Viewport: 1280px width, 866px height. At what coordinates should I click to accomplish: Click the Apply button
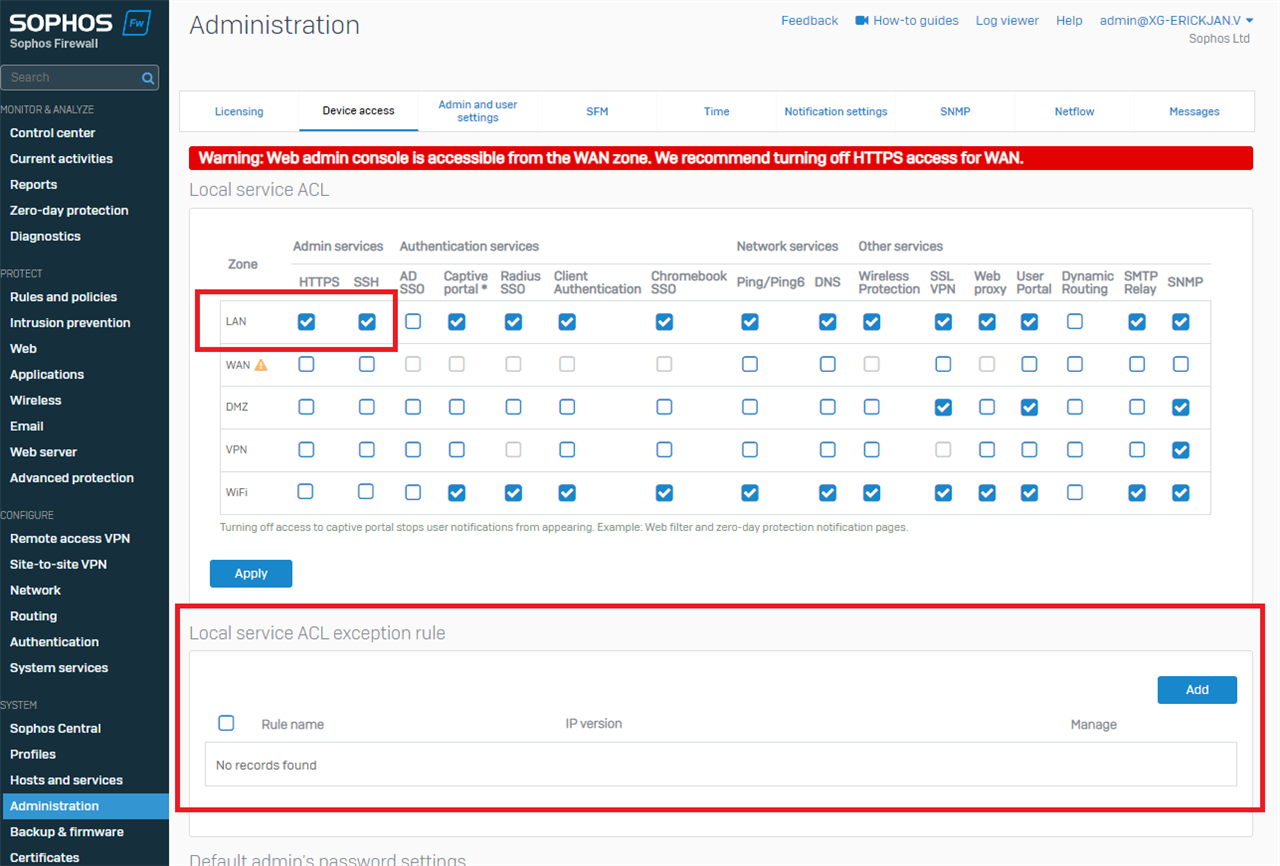(x=251, y=573)
